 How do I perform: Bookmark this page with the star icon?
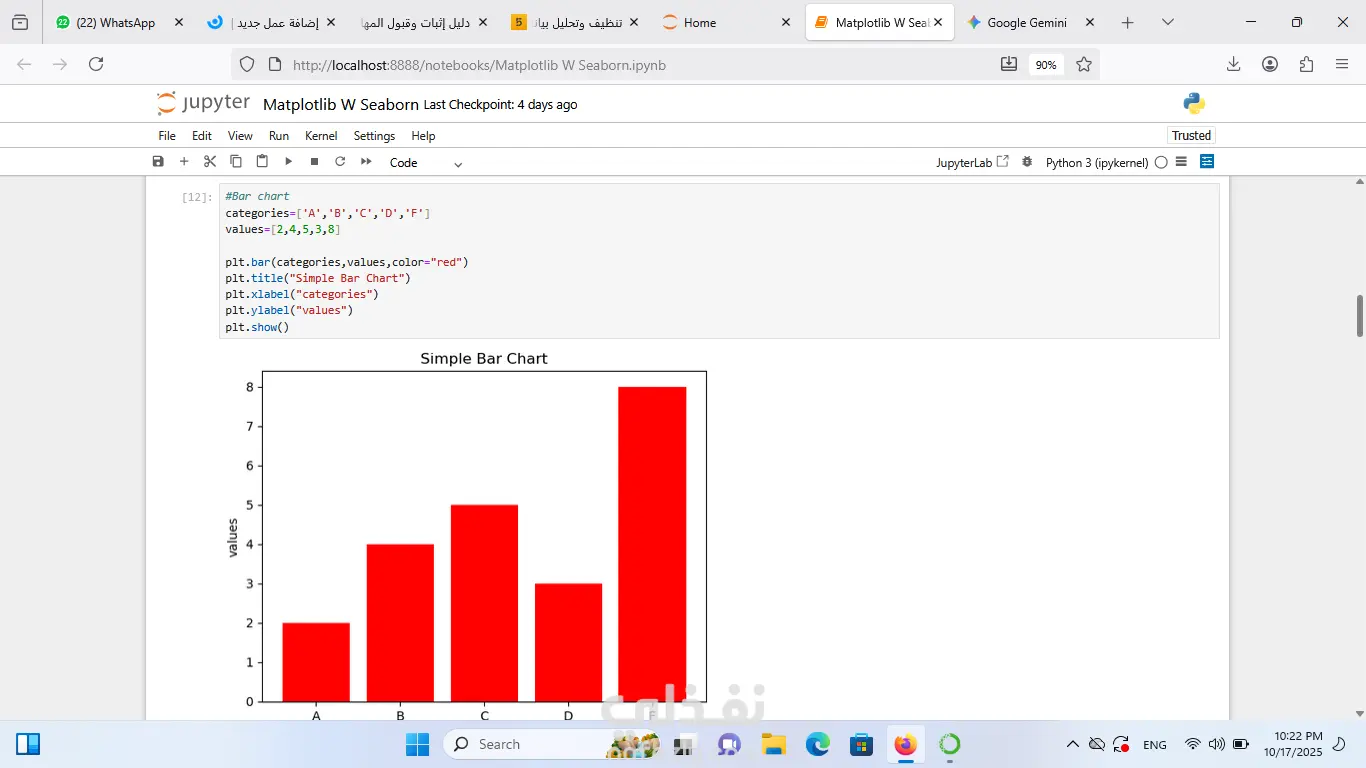(x=1084, y=65)
